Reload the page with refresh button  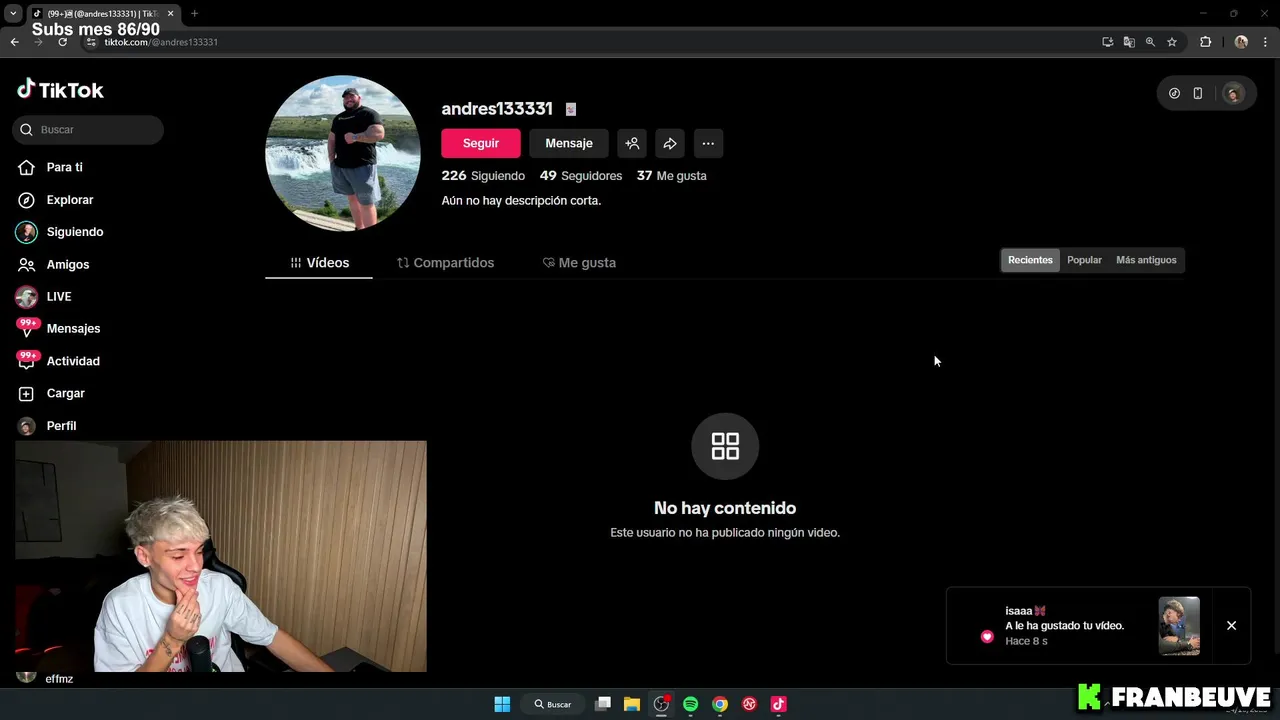coord(62,42)
